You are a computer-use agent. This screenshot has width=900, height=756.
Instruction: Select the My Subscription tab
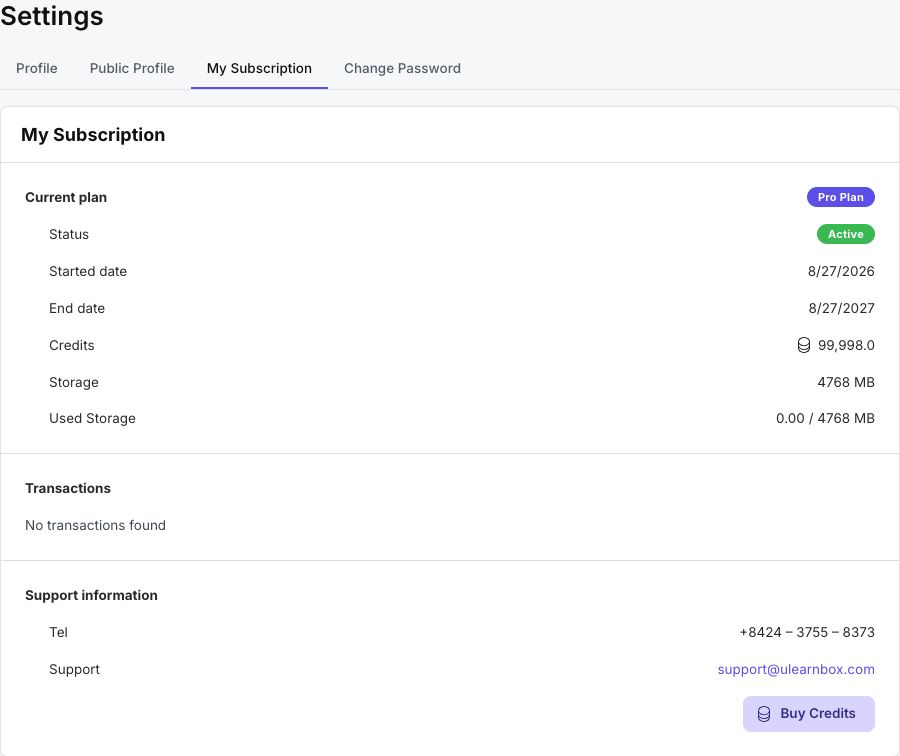point(259,68)
